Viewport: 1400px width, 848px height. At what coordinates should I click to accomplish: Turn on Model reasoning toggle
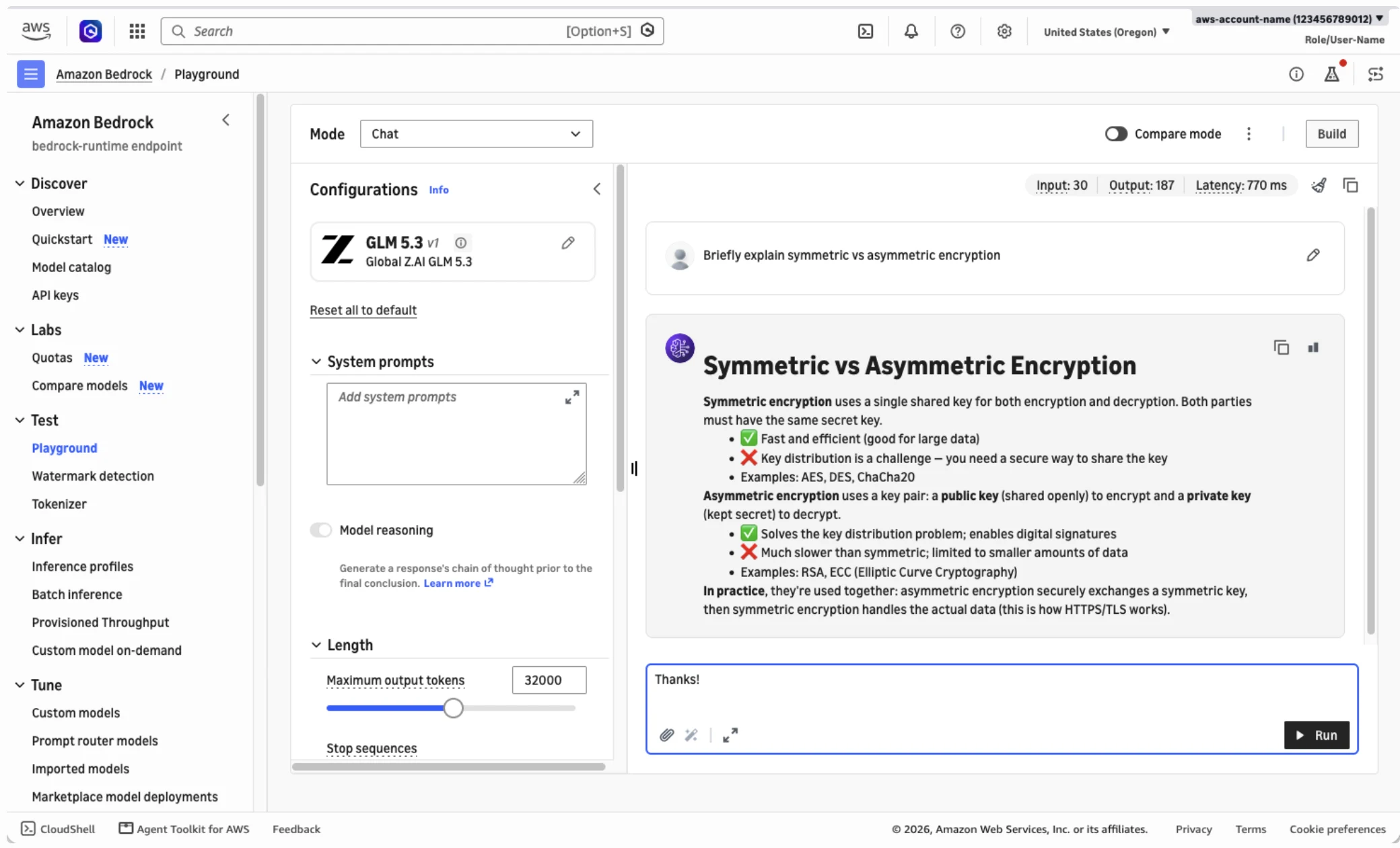pyautogui.click(x=321, y=530)
